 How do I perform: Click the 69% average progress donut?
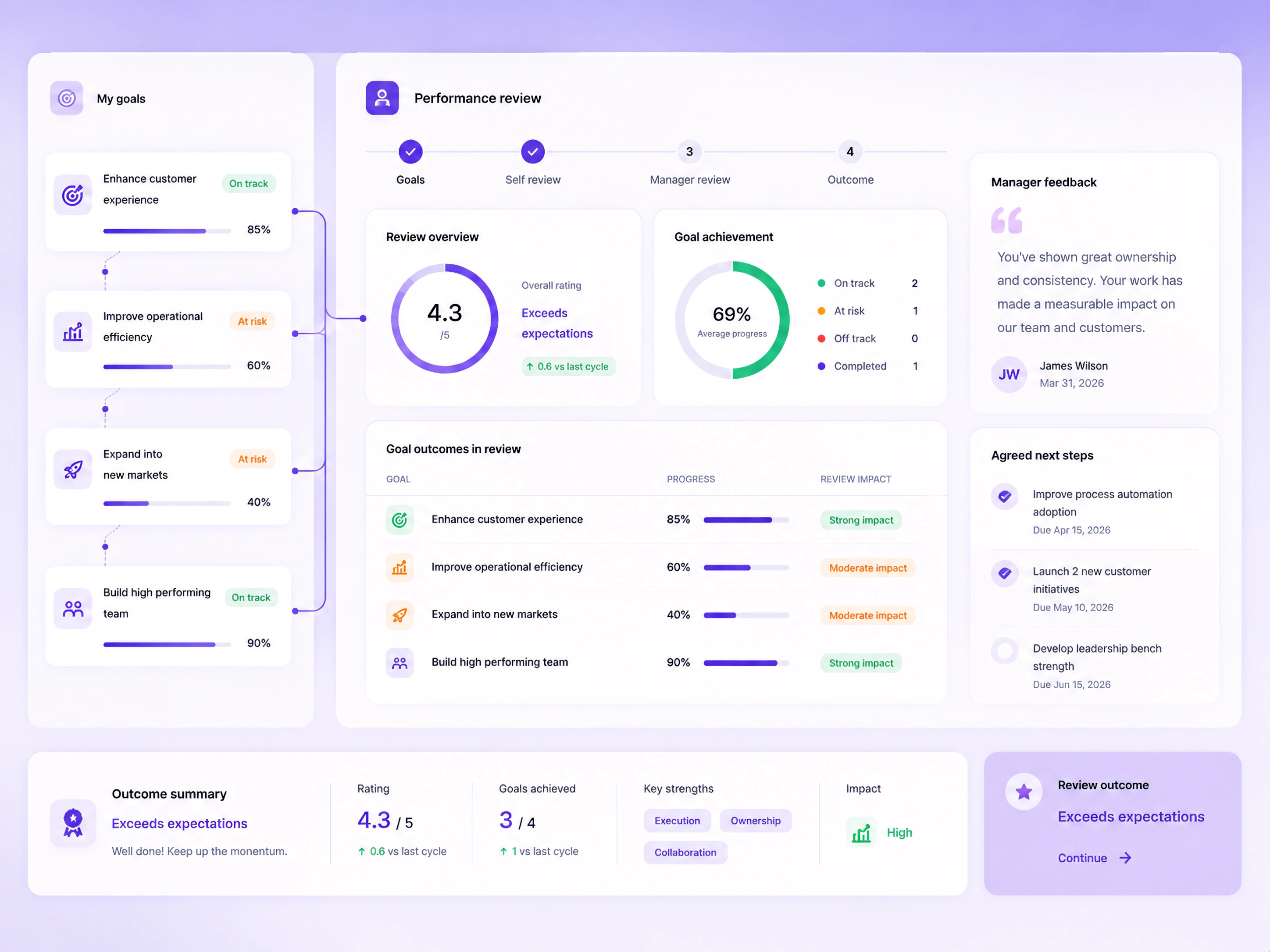click(732, 320)
